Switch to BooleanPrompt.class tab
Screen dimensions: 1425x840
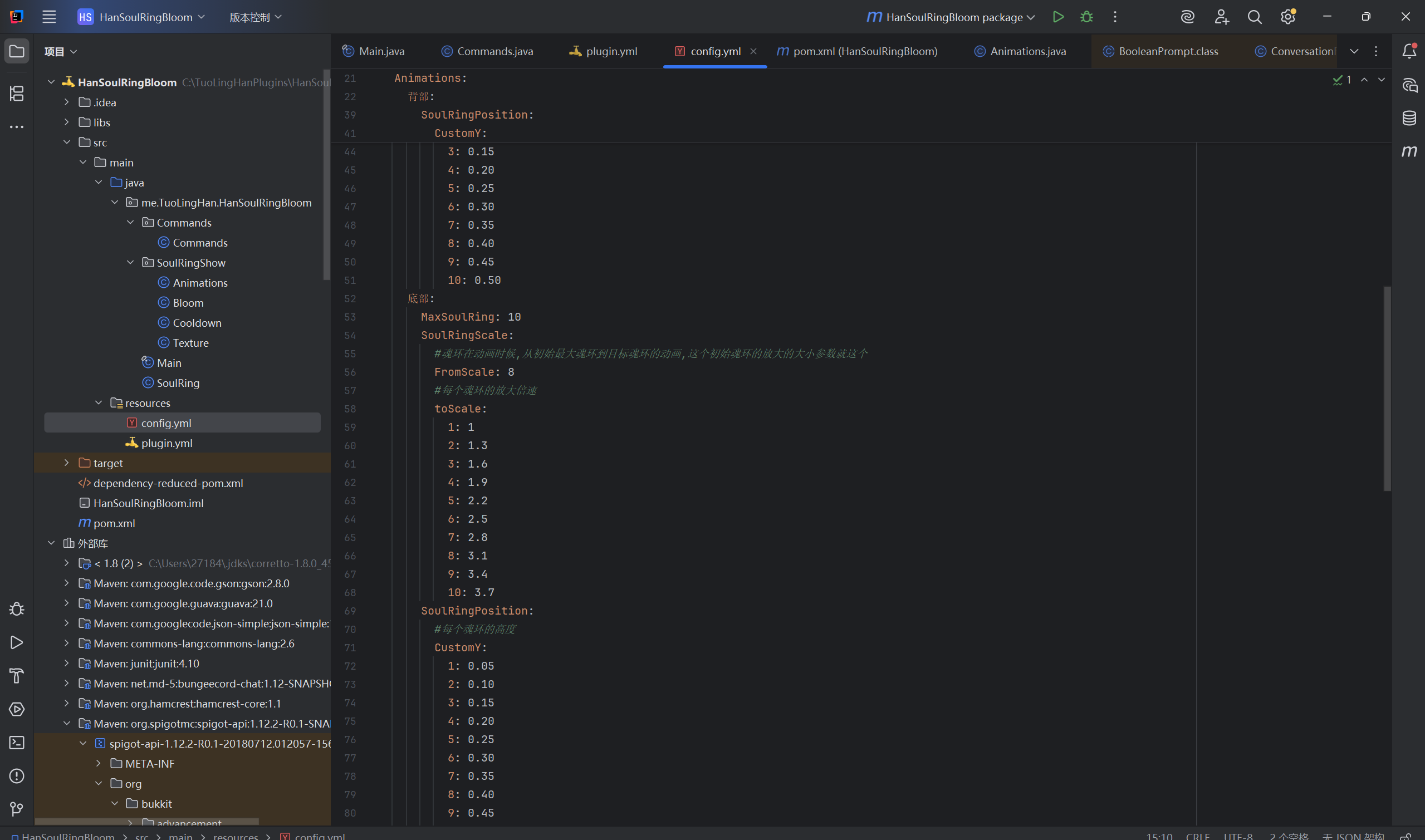pos(1161,52)
